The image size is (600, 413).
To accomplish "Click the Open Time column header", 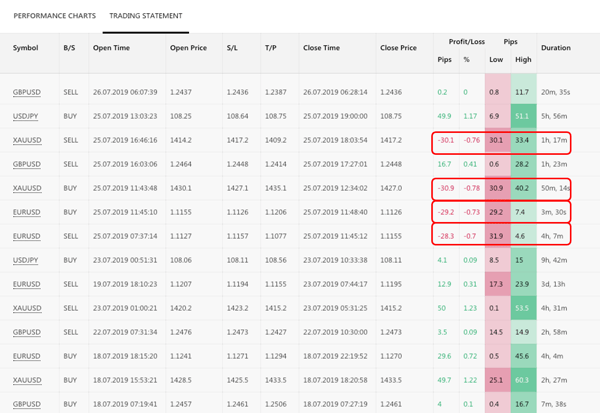I will coord(113,48).
